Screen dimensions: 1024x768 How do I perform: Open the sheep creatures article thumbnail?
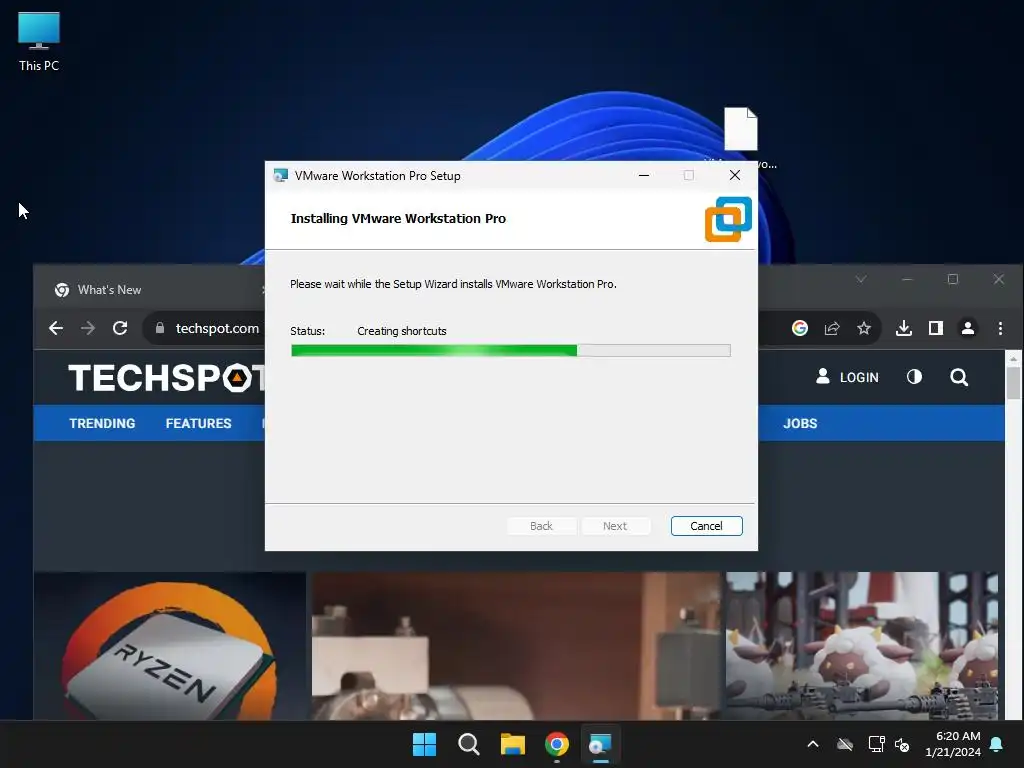click(x=862, y=646)
